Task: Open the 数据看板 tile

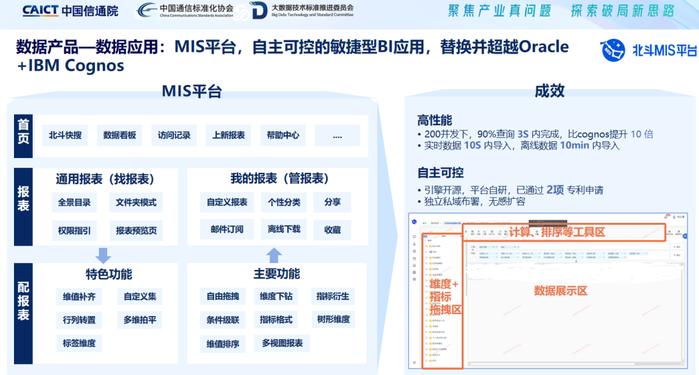Action: pos(119,135)
